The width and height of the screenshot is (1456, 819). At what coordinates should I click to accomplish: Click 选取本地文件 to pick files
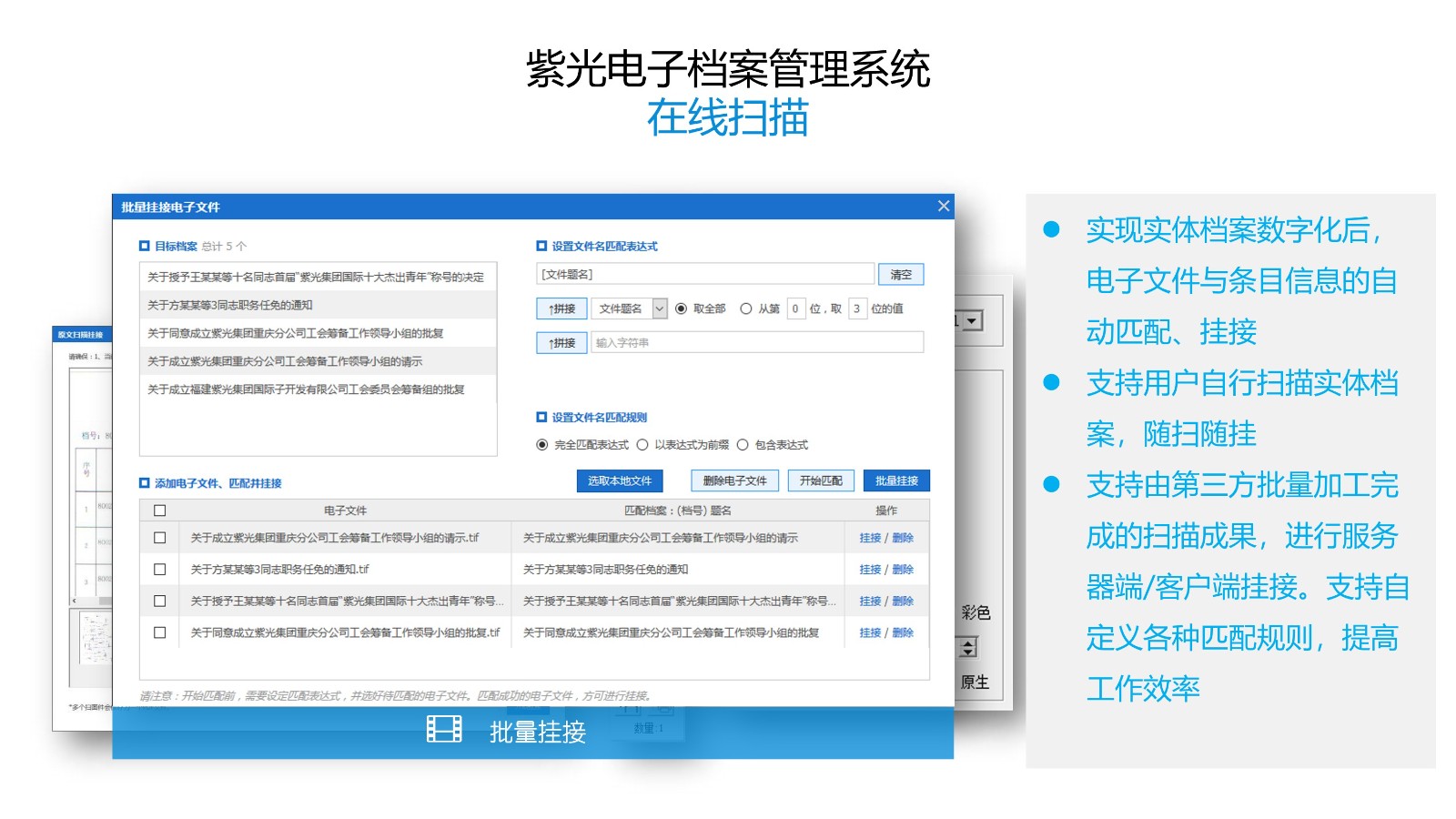(620, 480)
